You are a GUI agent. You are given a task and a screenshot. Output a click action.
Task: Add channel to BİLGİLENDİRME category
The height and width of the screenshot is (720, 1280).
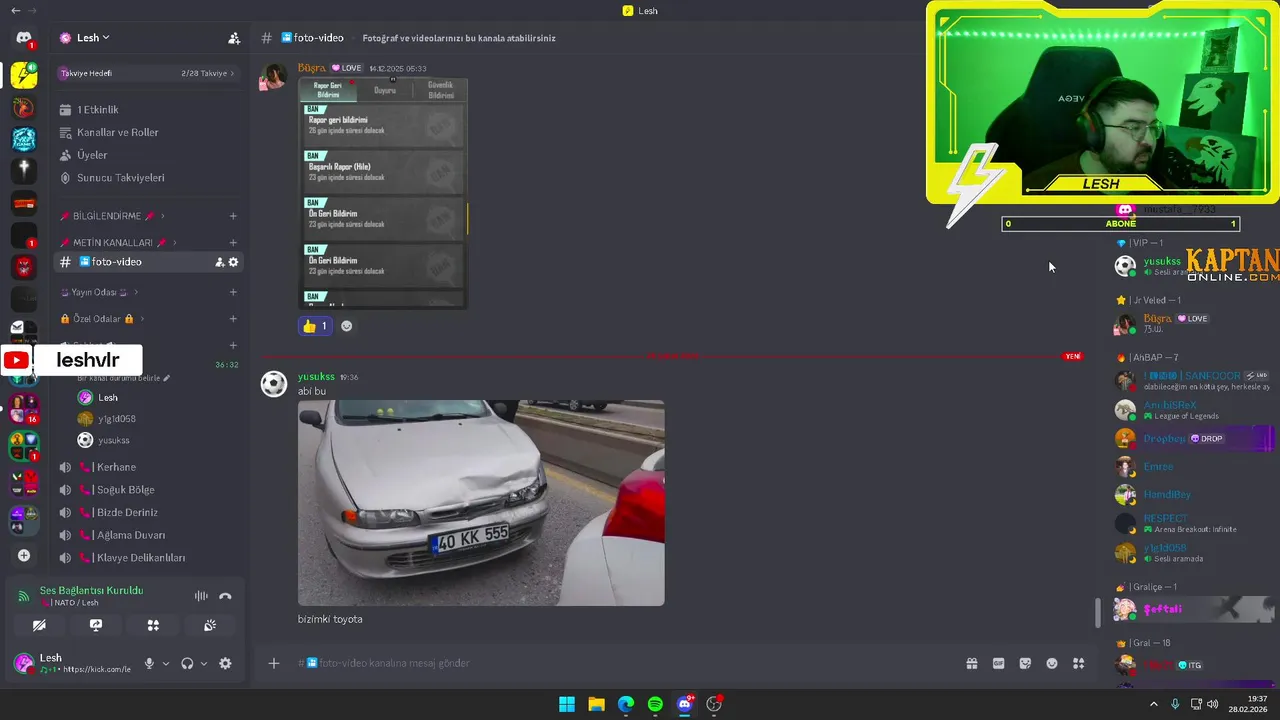click(x=233, y=216)
